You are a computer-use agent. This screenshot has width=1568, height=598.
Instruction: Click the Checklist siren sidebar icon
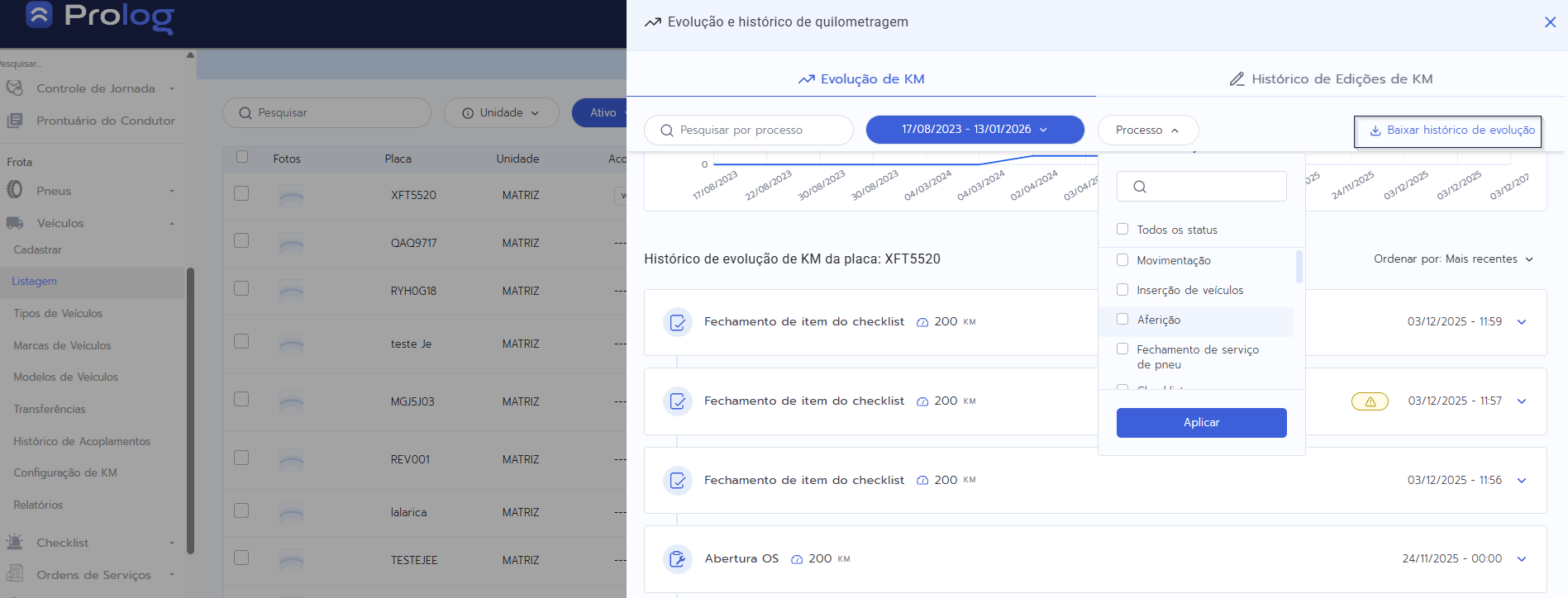click(x=15, y=543)
